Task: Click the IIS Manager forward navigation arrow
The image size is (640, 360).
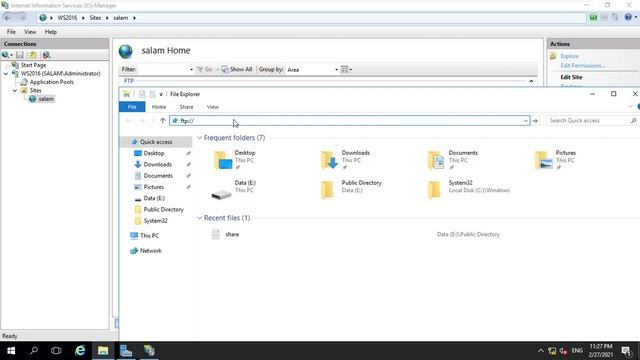Action: (x=22, y=18)
